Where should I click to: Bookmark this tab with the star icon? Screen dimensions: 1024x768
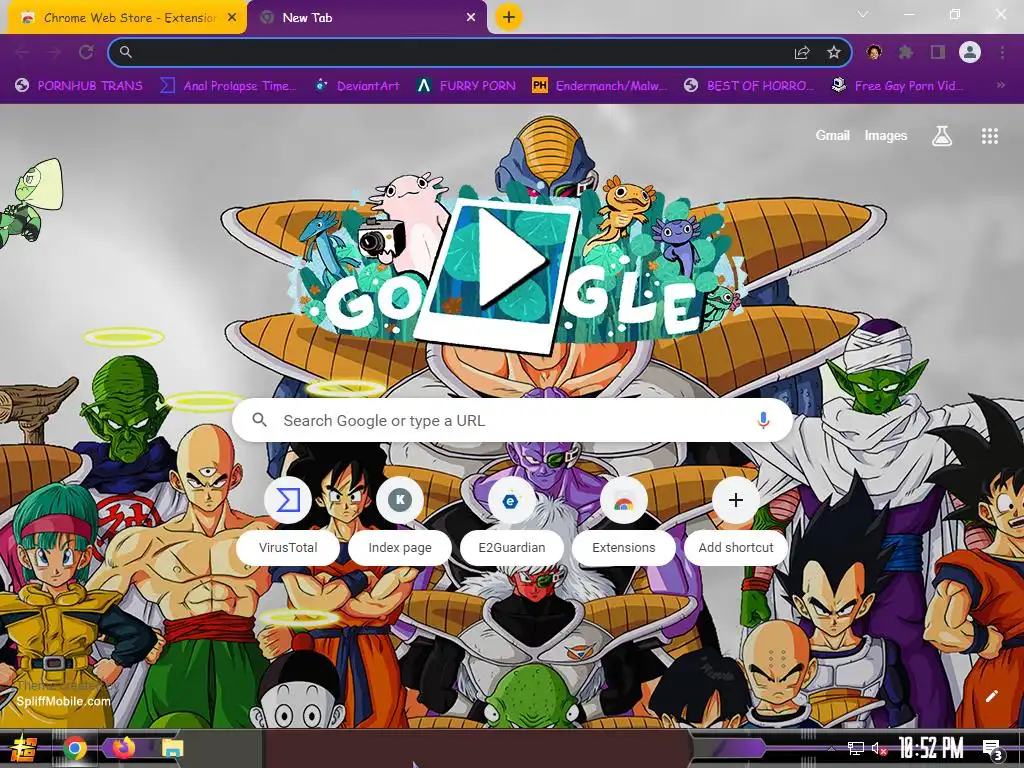click(834, 52)
